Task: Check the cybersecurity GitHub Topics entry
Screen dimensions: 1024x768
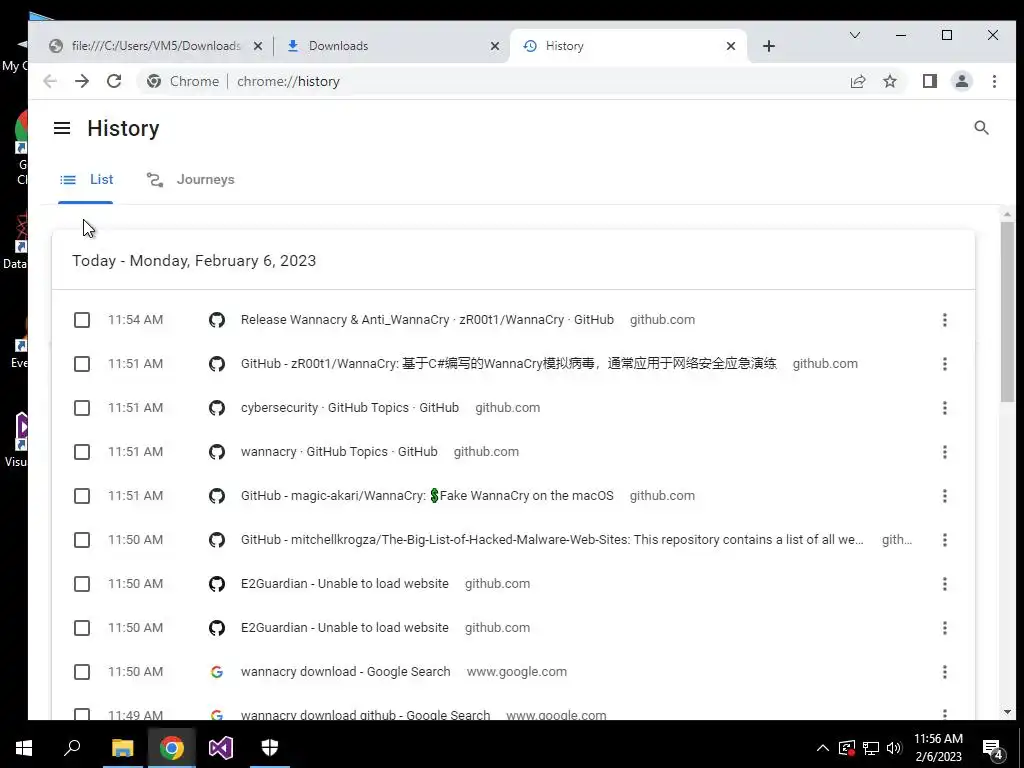Action: tap(82, 408)
